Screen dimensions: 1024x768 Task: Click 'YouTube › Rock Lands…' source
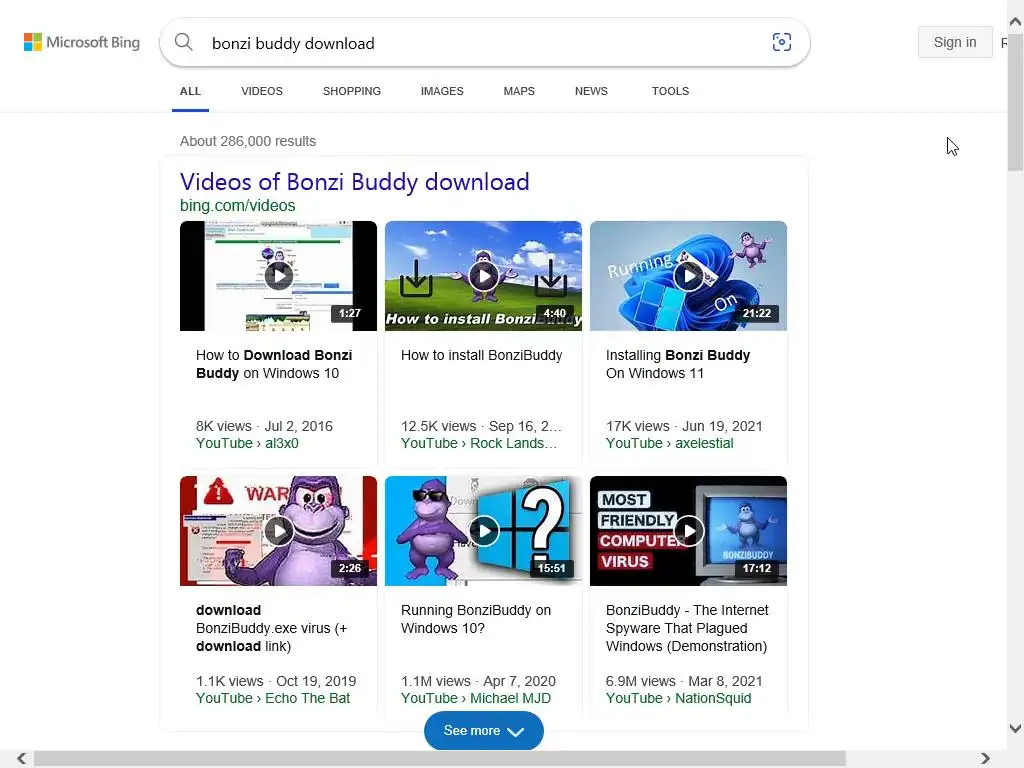tap(479, 443)
